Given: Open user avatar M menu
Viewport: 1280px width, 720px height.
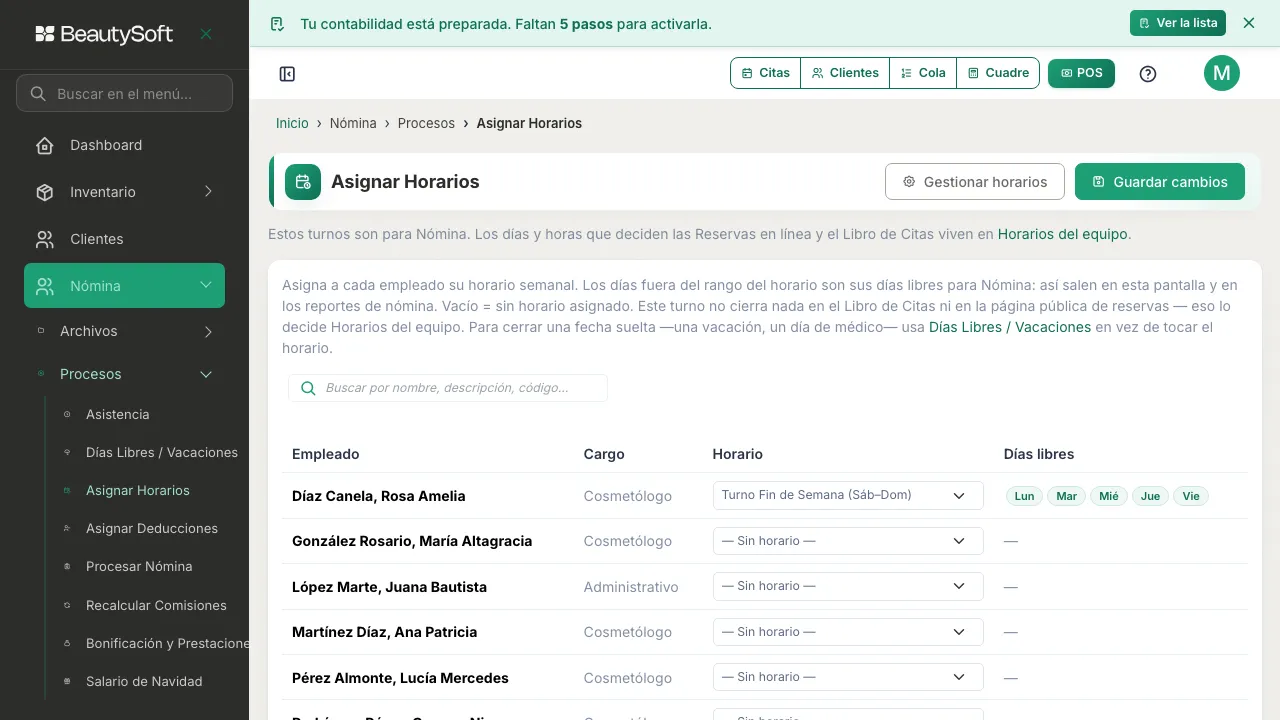Looking at the screenshot, I should pos(1222,73).
